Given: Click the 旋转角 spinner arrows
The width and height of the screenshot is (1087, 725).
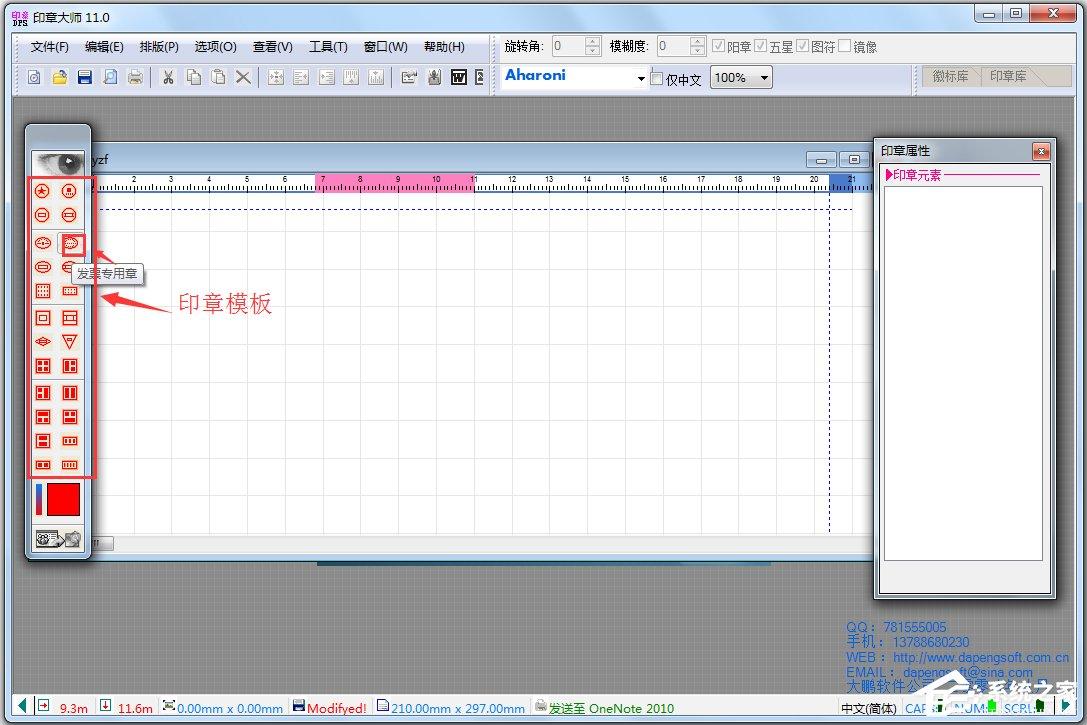Looking at the screenshot, I should pos(593,46).
